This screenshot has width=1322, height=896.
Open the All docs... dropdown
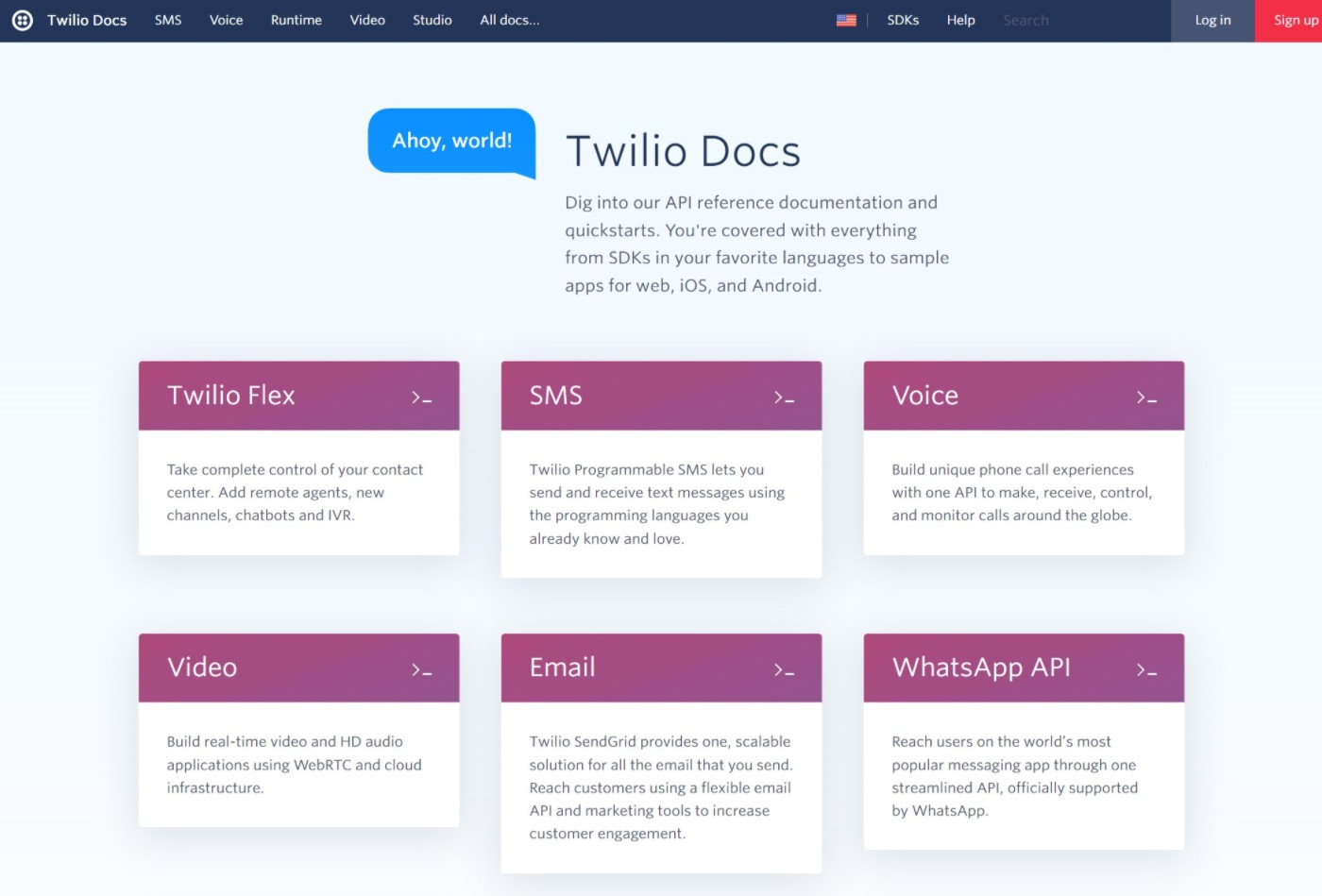(509, 19)
